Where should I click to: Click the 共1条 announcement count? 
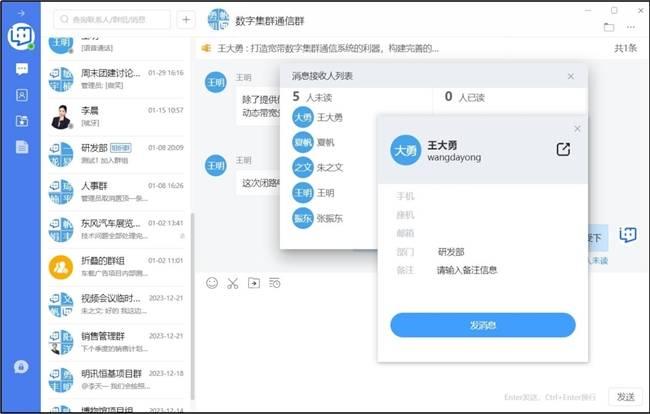point(625,48)
